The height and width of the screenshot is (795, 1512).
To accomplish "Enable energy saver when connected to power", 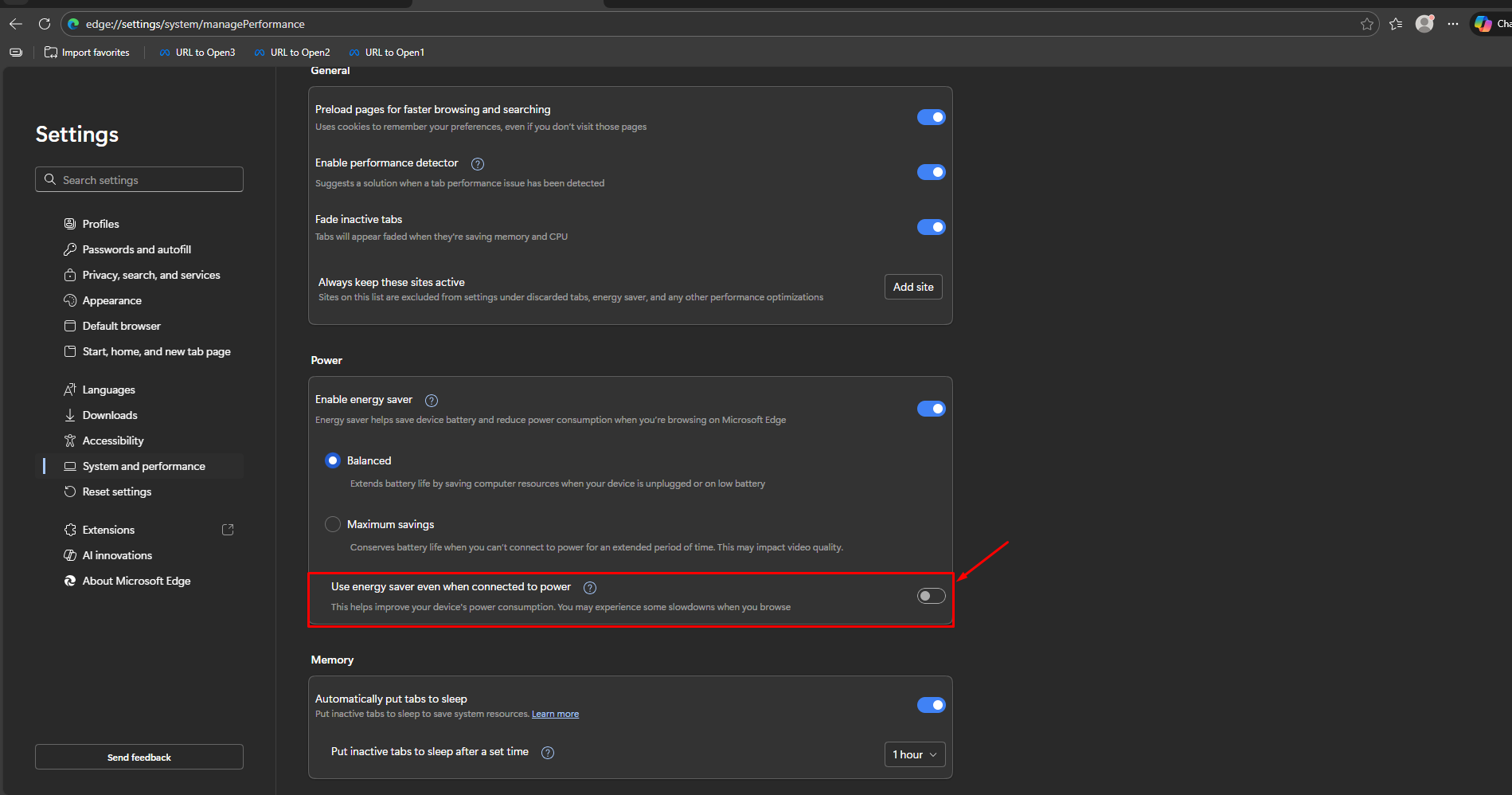I will click(x=931, y=596).
